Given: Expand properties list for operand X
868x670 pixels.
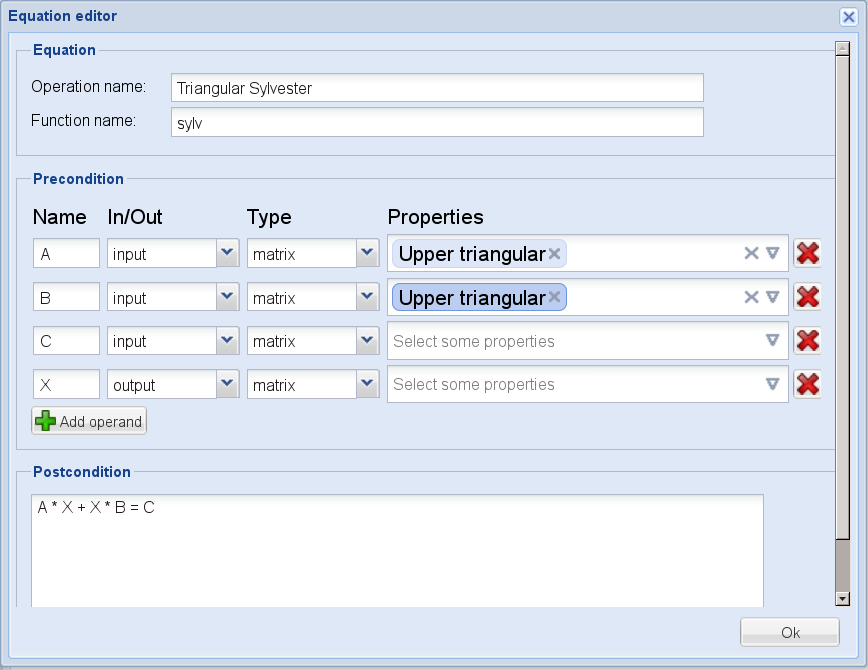Looking at the screenshot, I should pos(772,384).
